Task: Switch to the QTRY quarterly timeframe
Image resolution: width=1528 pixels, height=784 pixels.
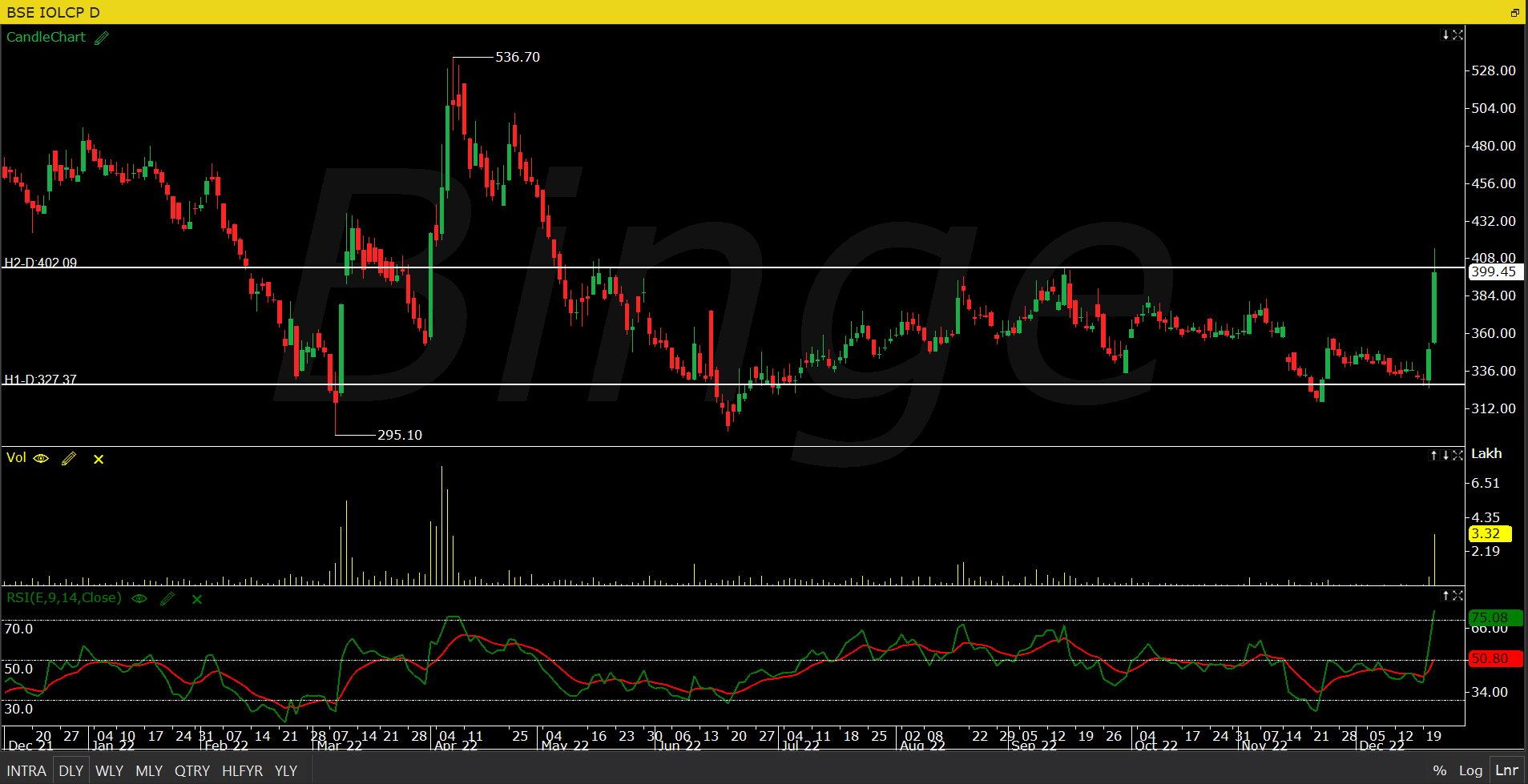Action: [x=192, y=770]
